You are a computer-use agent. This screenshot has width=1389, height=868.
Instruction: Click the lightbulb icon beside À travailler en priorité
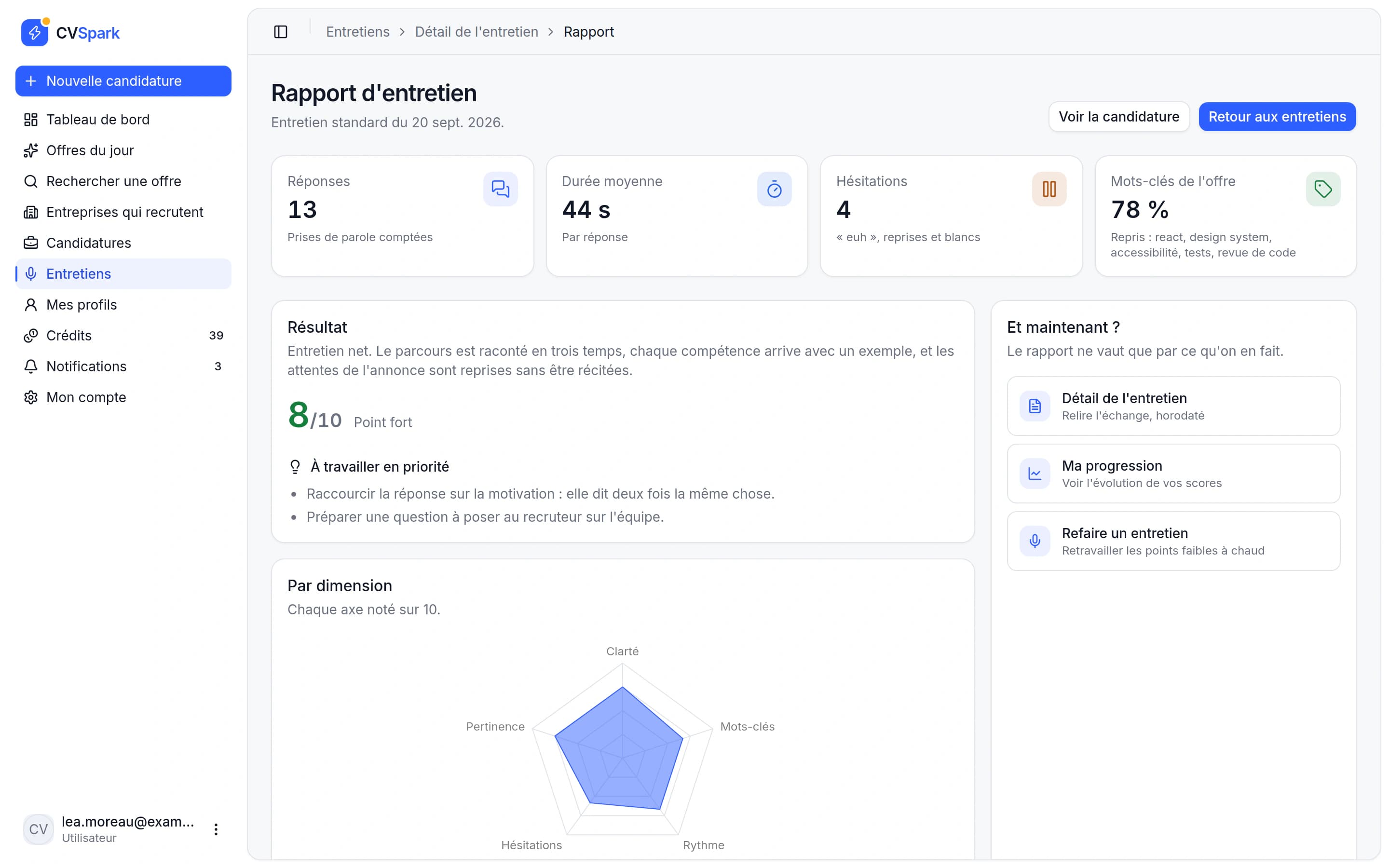click(x=295, y=467)
